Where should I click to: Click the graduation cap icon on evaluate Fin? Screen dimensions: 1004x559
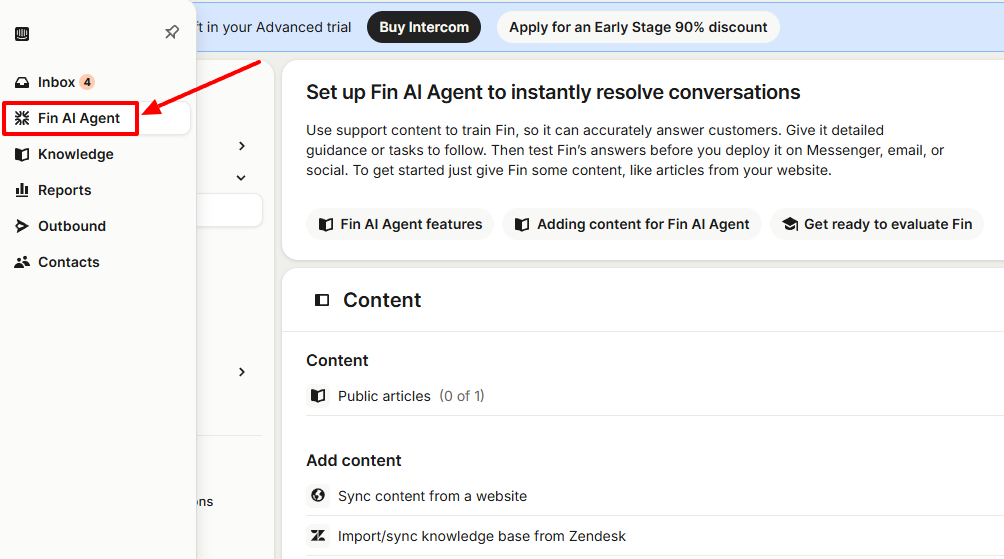(x=790, y=224)
